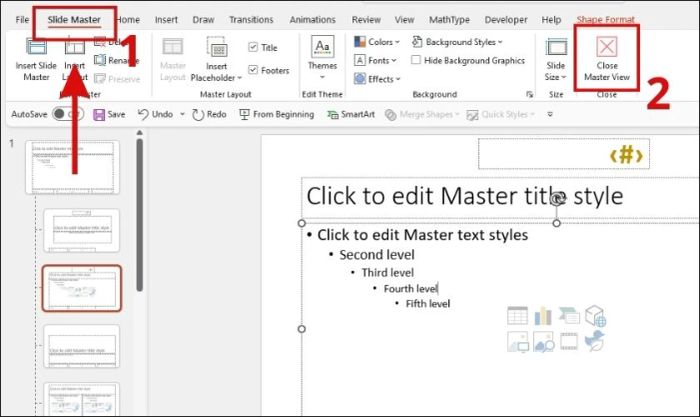Click the Rename layout button
The height and width of the screenshot is (417, 700).
pyautogui.click(x=117, y=60)
